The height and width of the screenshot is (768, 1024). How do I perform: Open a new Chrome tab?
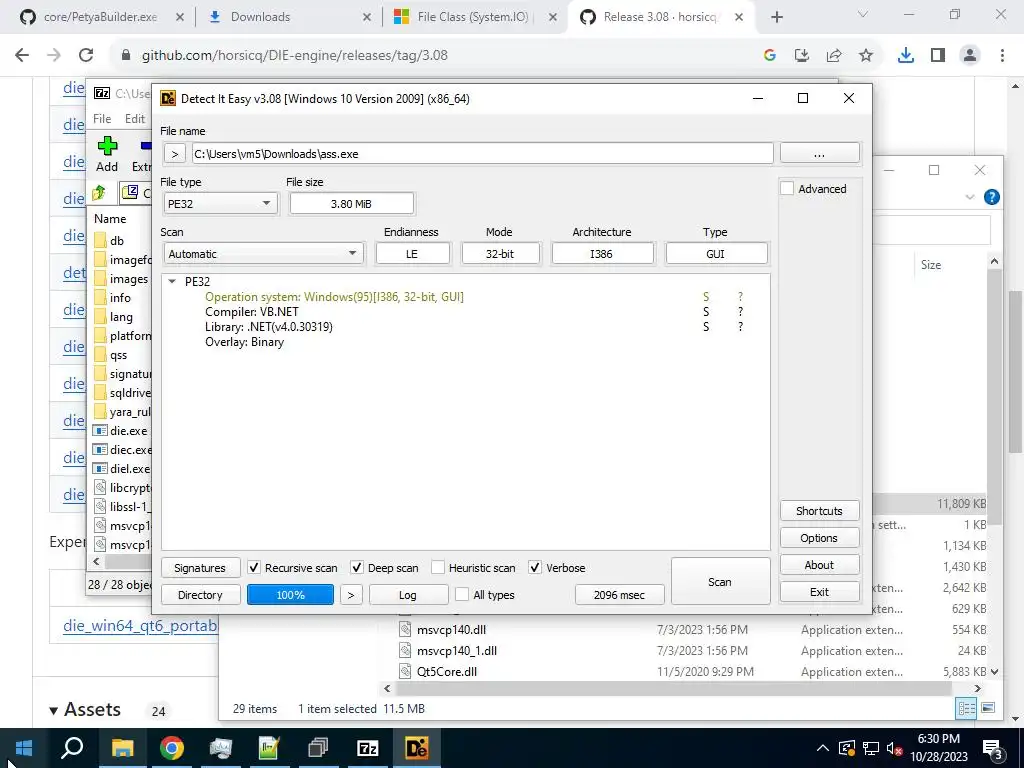(x=776, y=17)
